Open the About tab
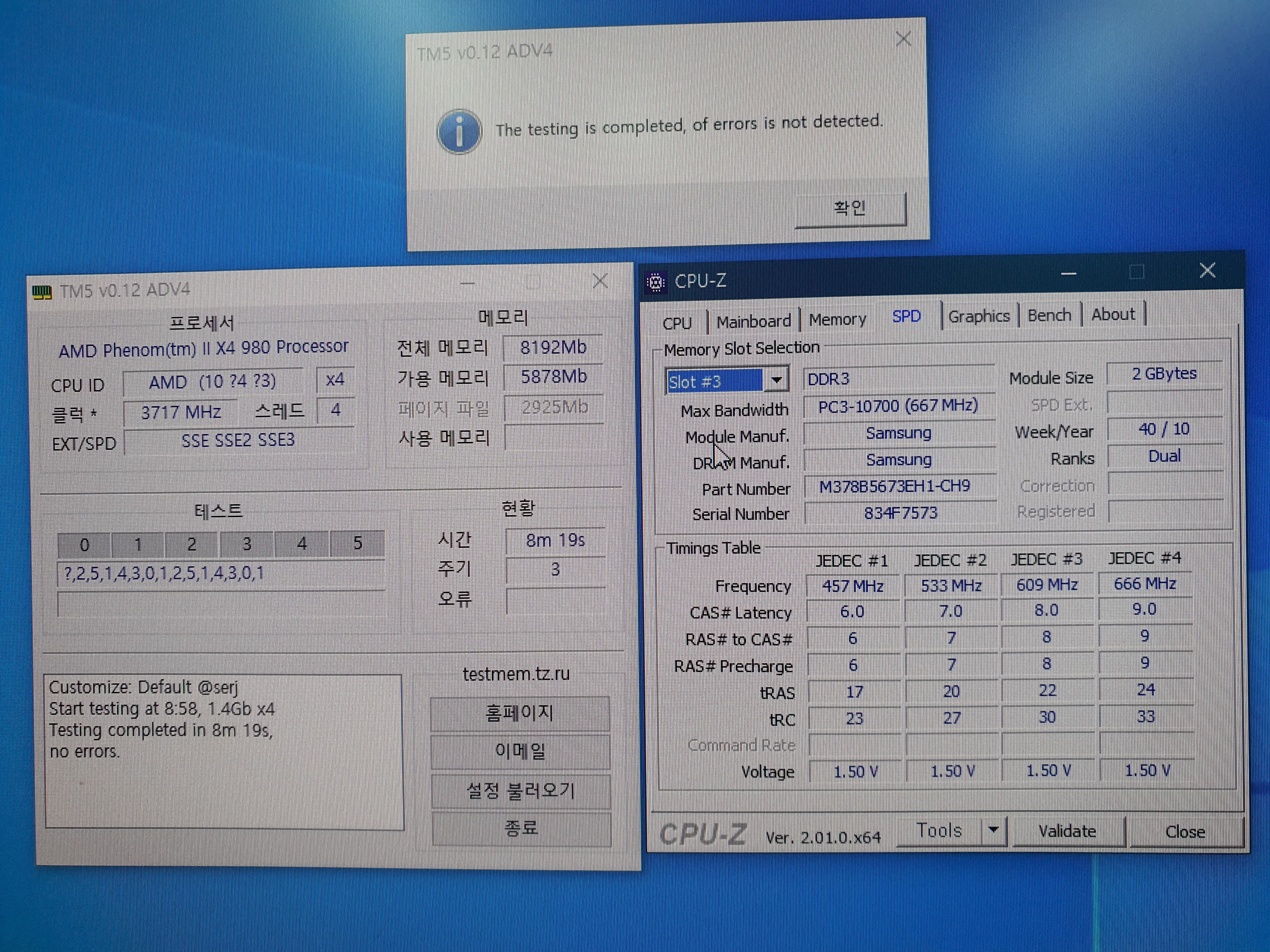The height and width of the screenshot is (952, 1270). tap(1113, 314)
